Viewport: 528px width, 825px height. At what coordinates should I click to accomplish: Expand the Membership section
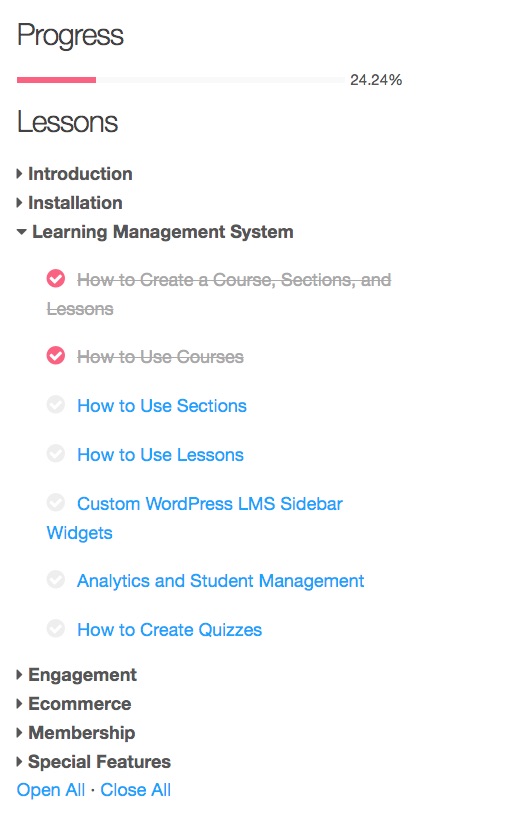click(x=76, y=732)
